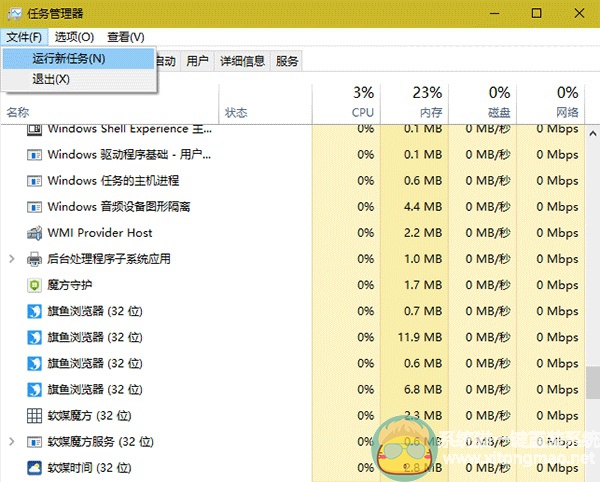Click the 软媒魔方服务 icon

pyautogui.click(x=34, y=442)
